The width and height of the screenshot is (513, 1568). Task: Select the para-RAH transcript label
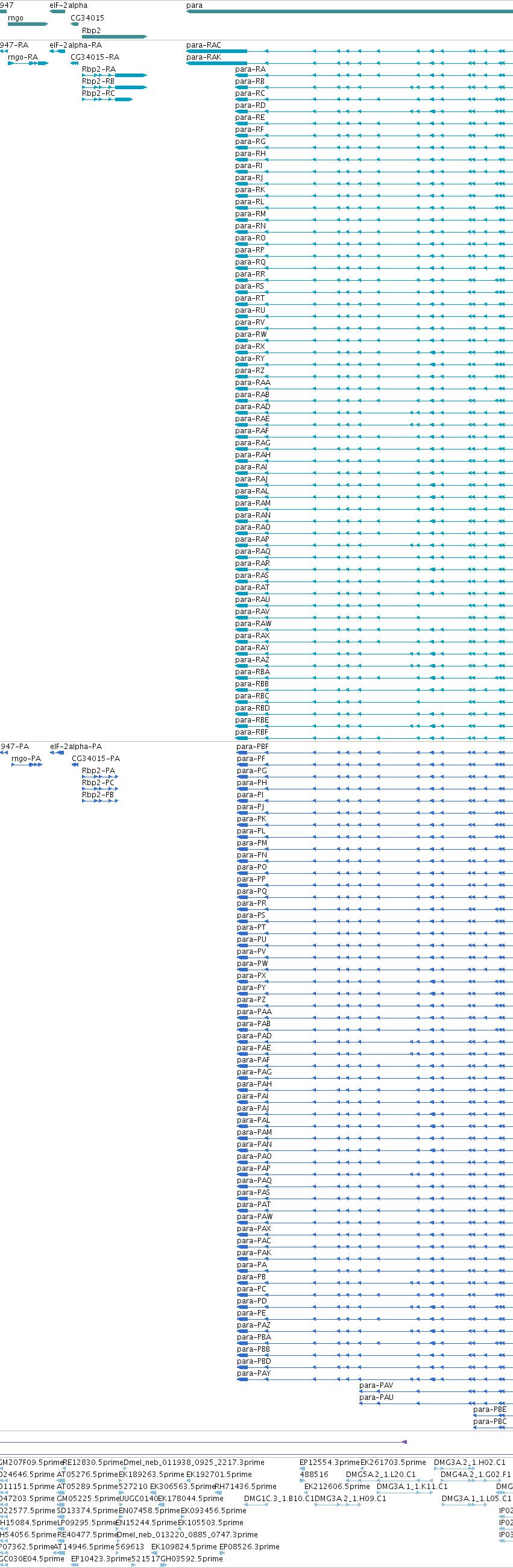click(x=253, y=455)
